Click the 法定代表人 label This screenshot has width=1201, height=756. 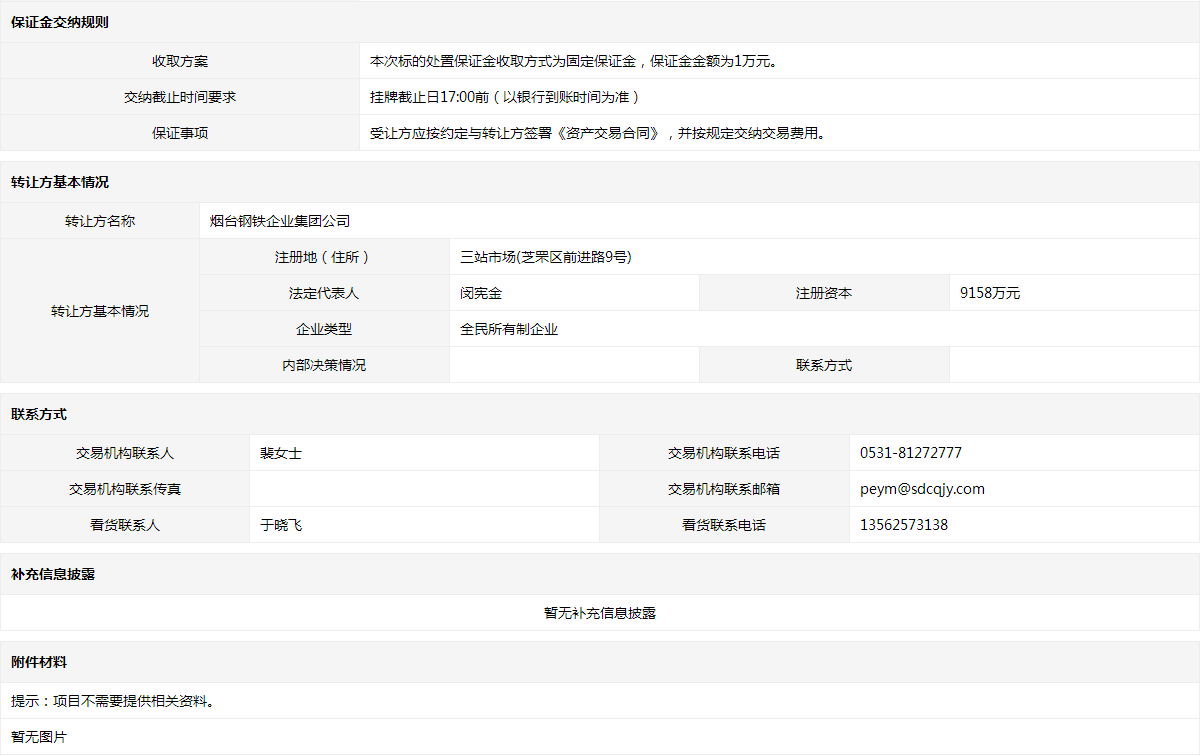(x=324, y=293)
